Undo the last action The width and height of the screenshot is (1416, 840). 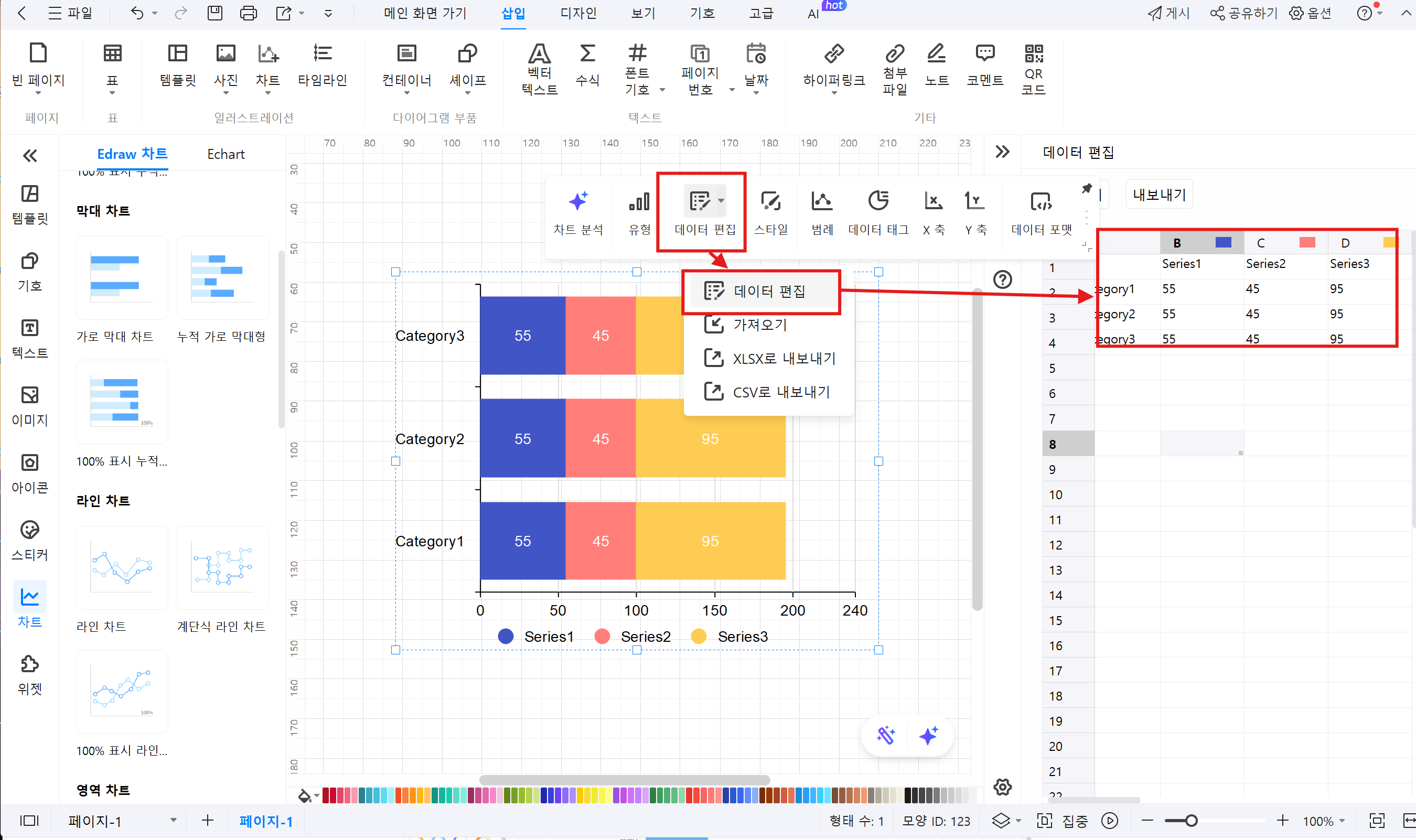137,13
